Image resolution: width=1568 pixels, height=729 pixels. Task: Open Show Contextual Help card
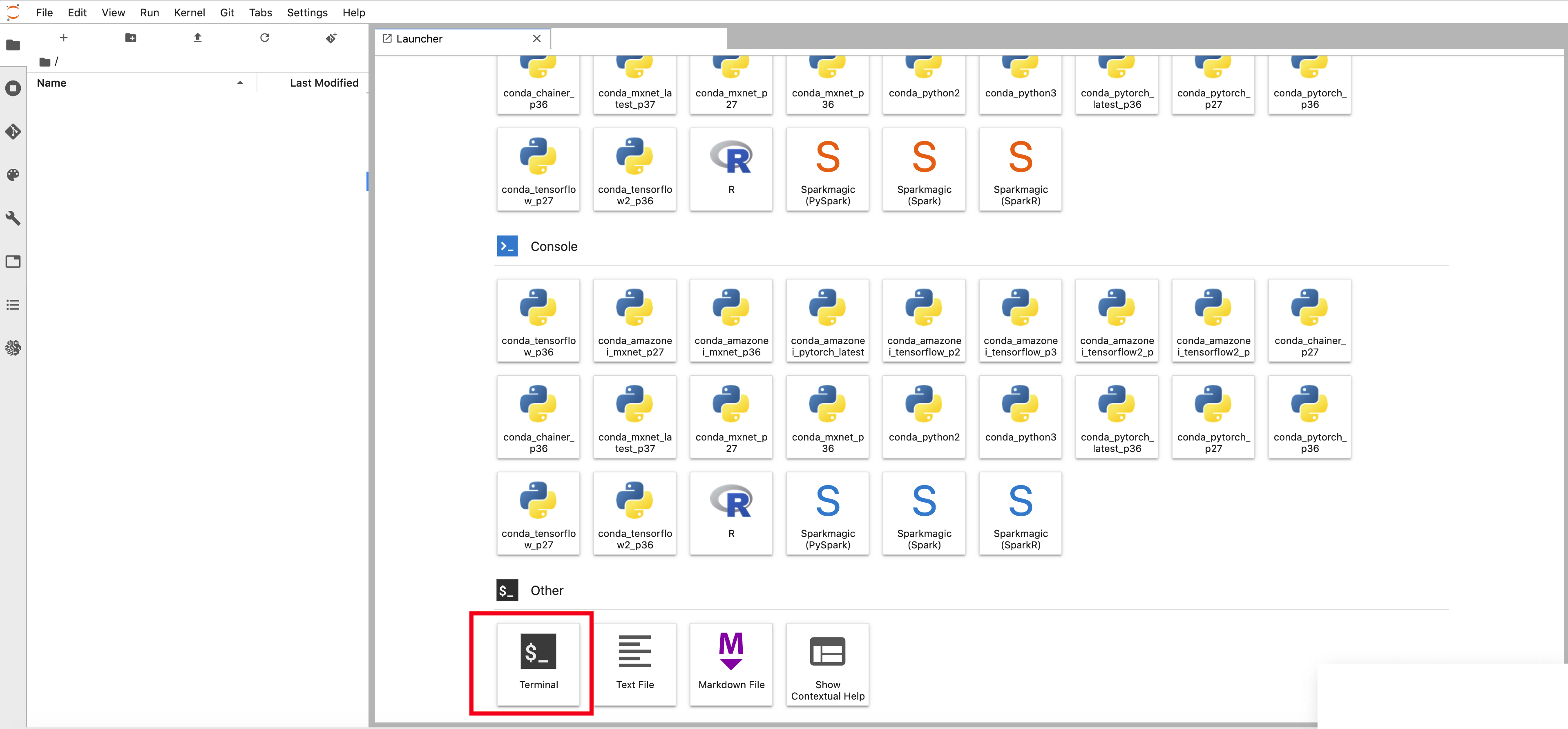[827, 664]
